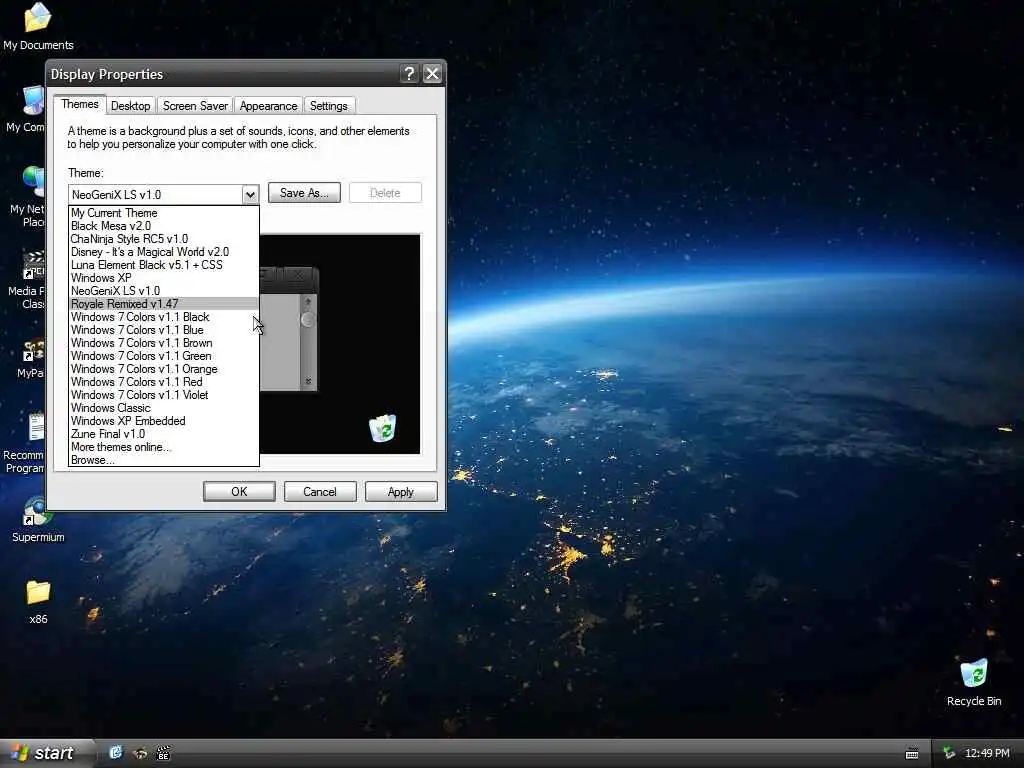This screenshot has width=1024, height=768.
Task: Pick Windows 7 Colors v1.1 Red
Action: pos(164,382)
